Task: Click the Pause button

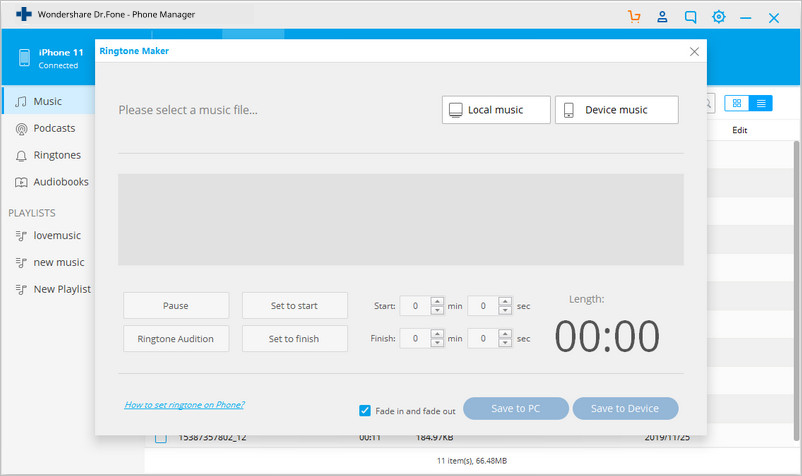Action: (176, 306)
